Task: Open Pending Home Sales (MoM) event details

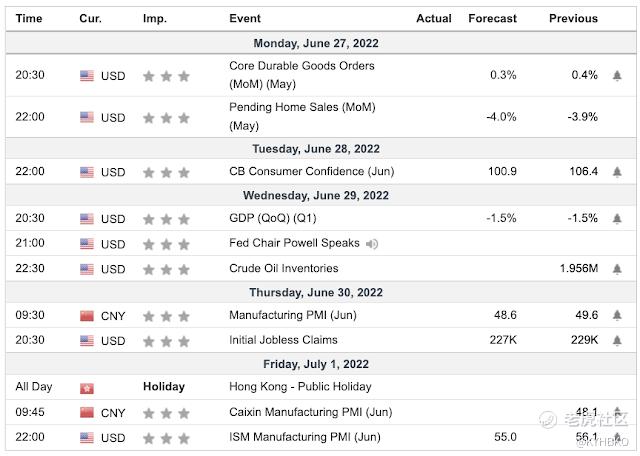Action: tap(288, 116)
